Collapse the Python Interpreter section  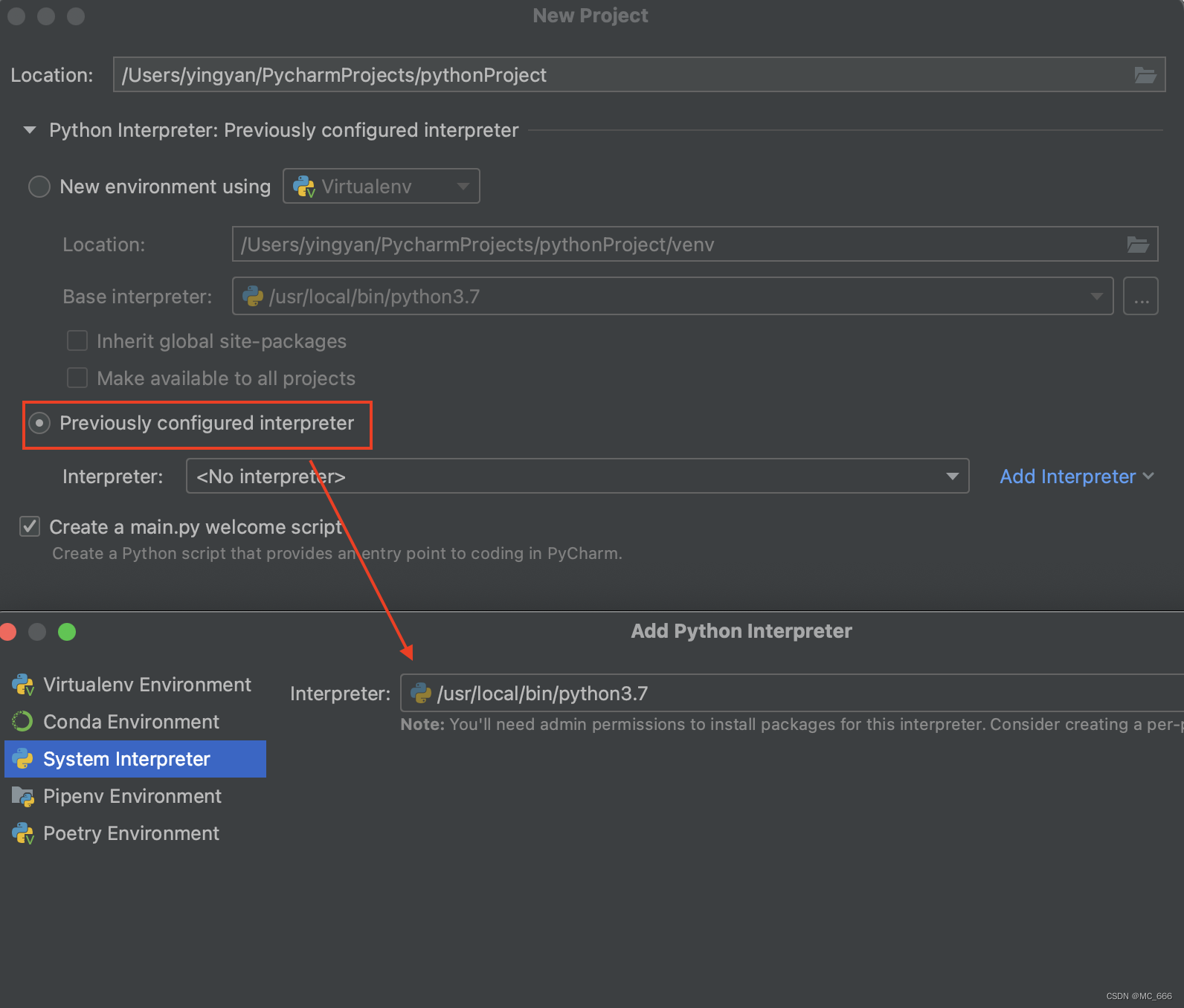[x=30, y=130]
